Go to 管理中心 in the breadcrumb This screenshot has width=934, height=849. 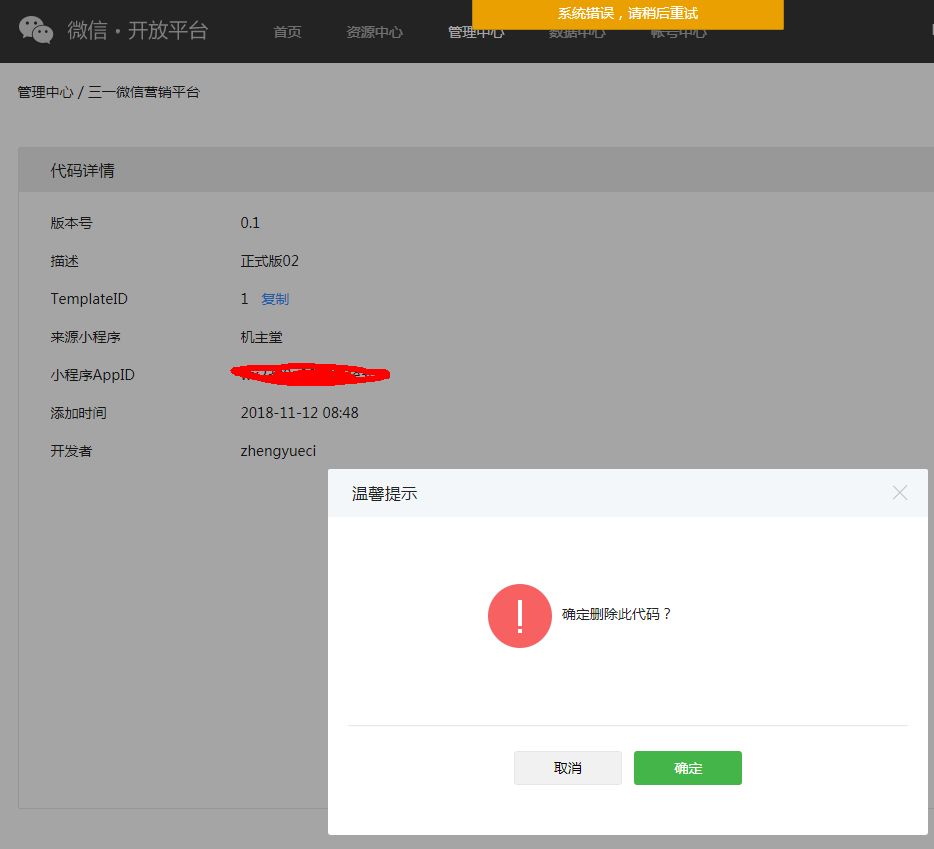click(x=45, y=92)
